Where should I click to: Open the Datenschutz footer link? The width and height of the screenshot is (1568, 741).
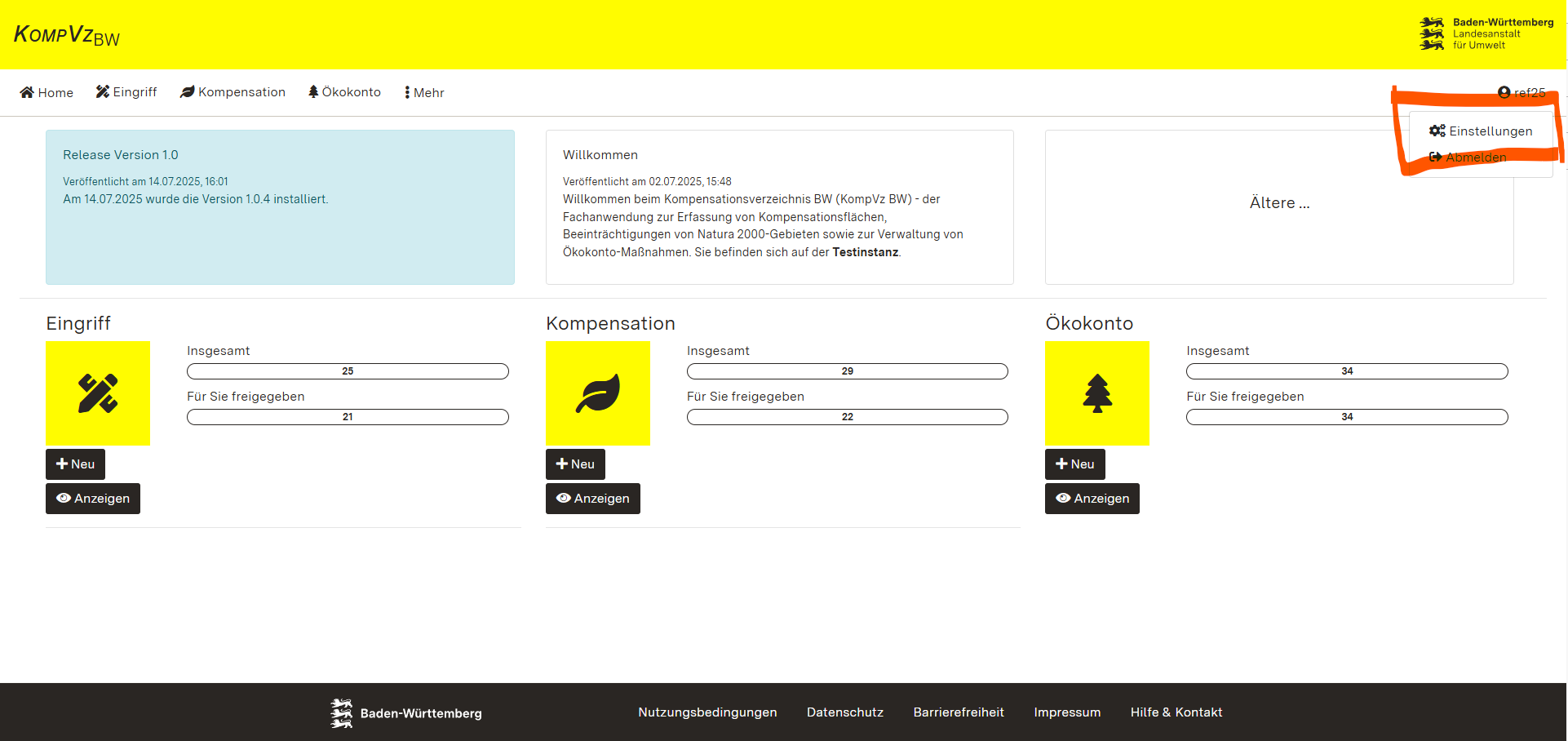coord(844,712)
